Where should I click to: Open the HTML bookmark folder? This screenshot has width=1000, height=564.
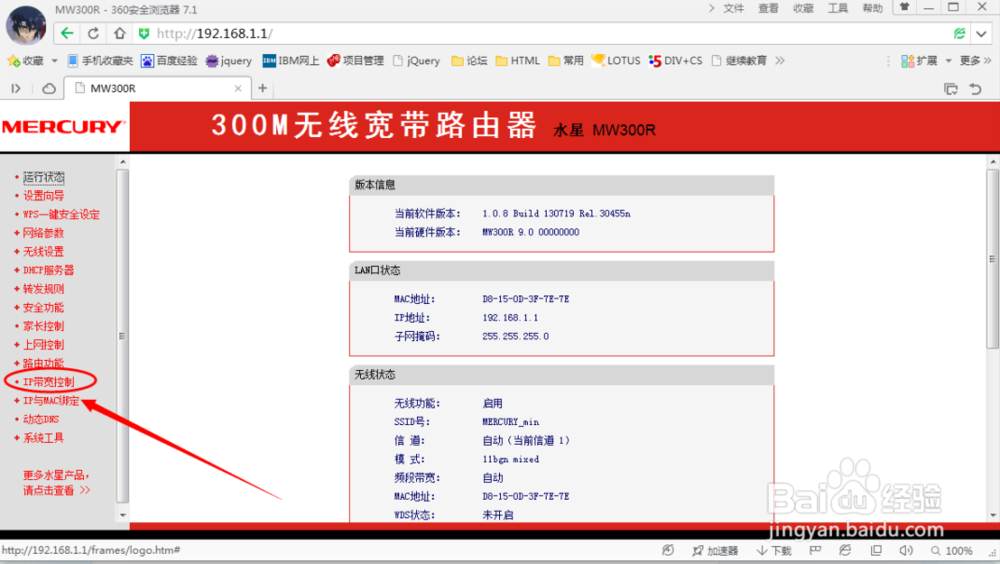point(517,61)
